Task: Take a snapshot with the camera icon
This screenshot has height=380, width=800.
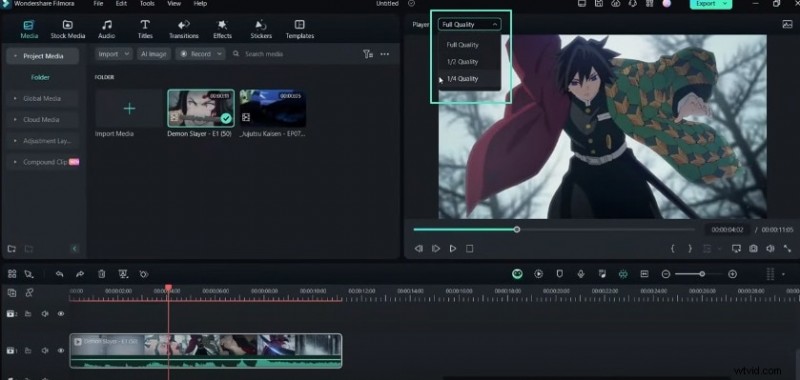Action: point(753,248)
